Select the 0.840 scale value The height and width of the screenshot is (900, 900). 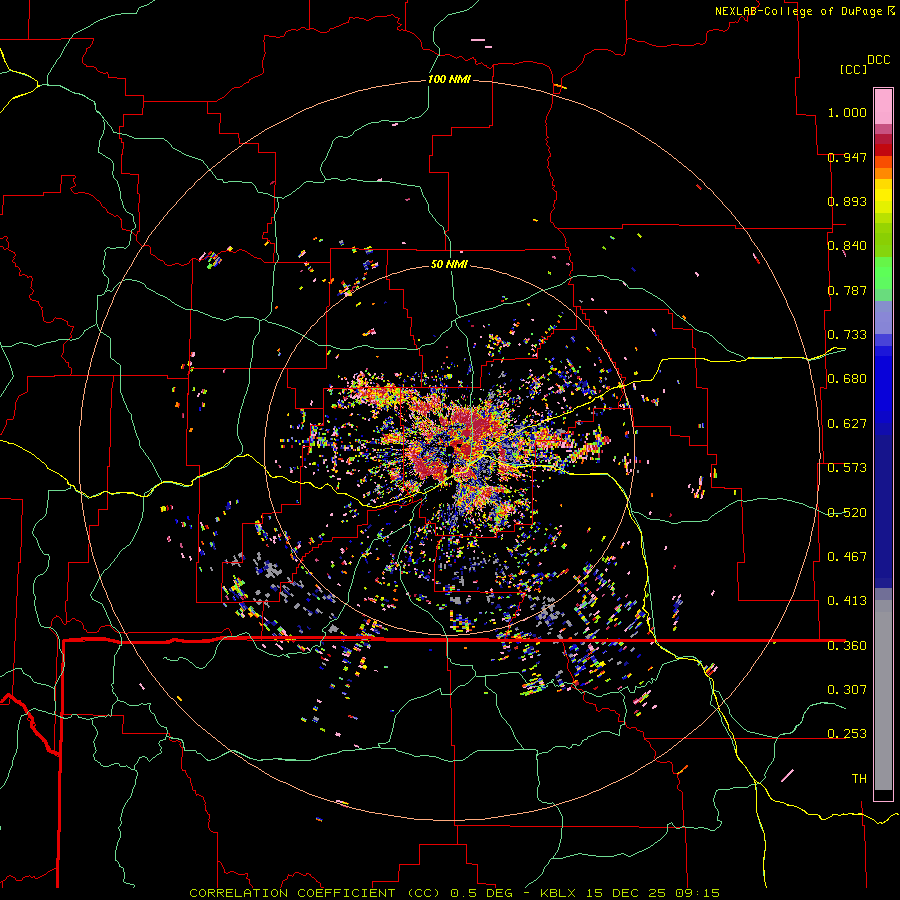847,246
